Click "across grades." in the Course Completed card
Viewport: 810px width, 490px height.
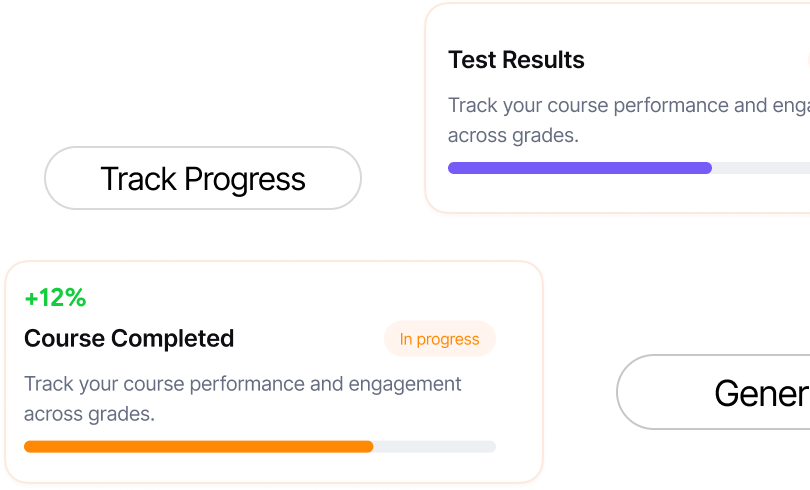coord(89,414)
